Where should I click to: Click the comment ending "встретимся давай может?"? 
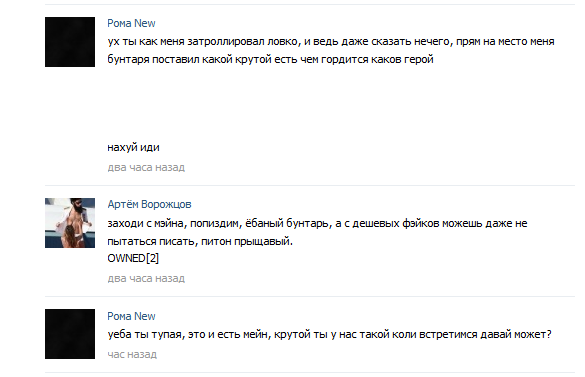tap(329, 334)
